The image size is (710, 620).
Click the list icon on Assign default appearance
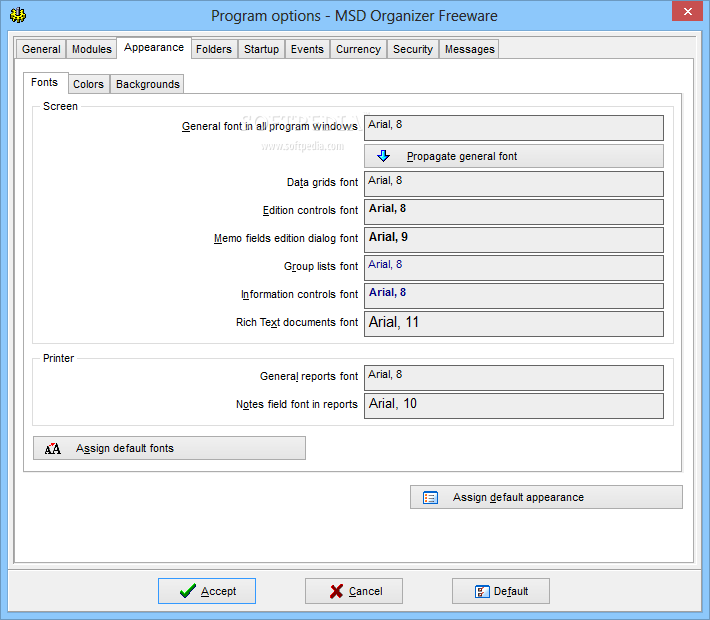[x=430, y=498]
